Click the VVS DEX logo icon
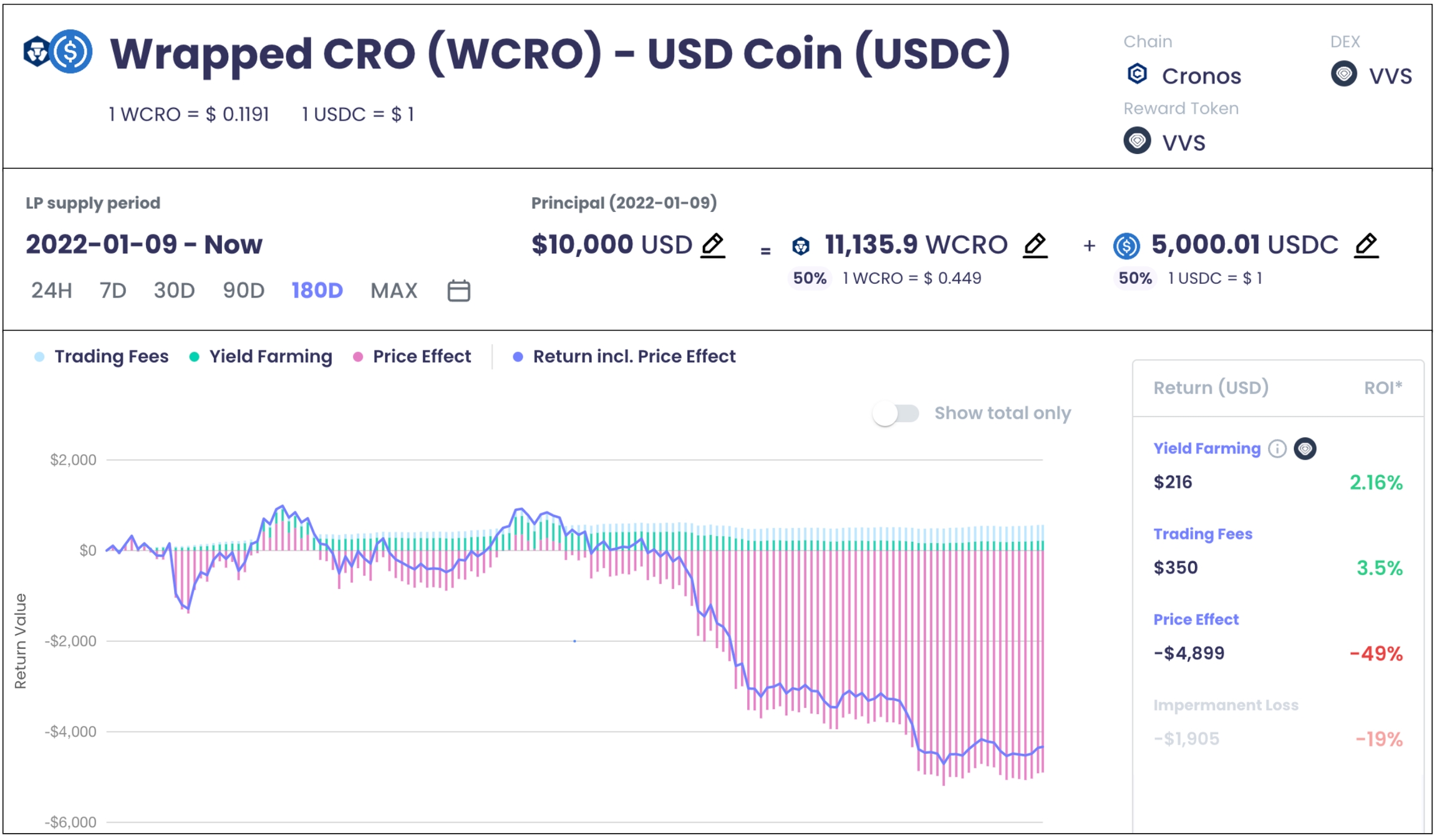The height and width of the screenshot is (840, 1437). pyautogui.click(x=1343, y=74)
